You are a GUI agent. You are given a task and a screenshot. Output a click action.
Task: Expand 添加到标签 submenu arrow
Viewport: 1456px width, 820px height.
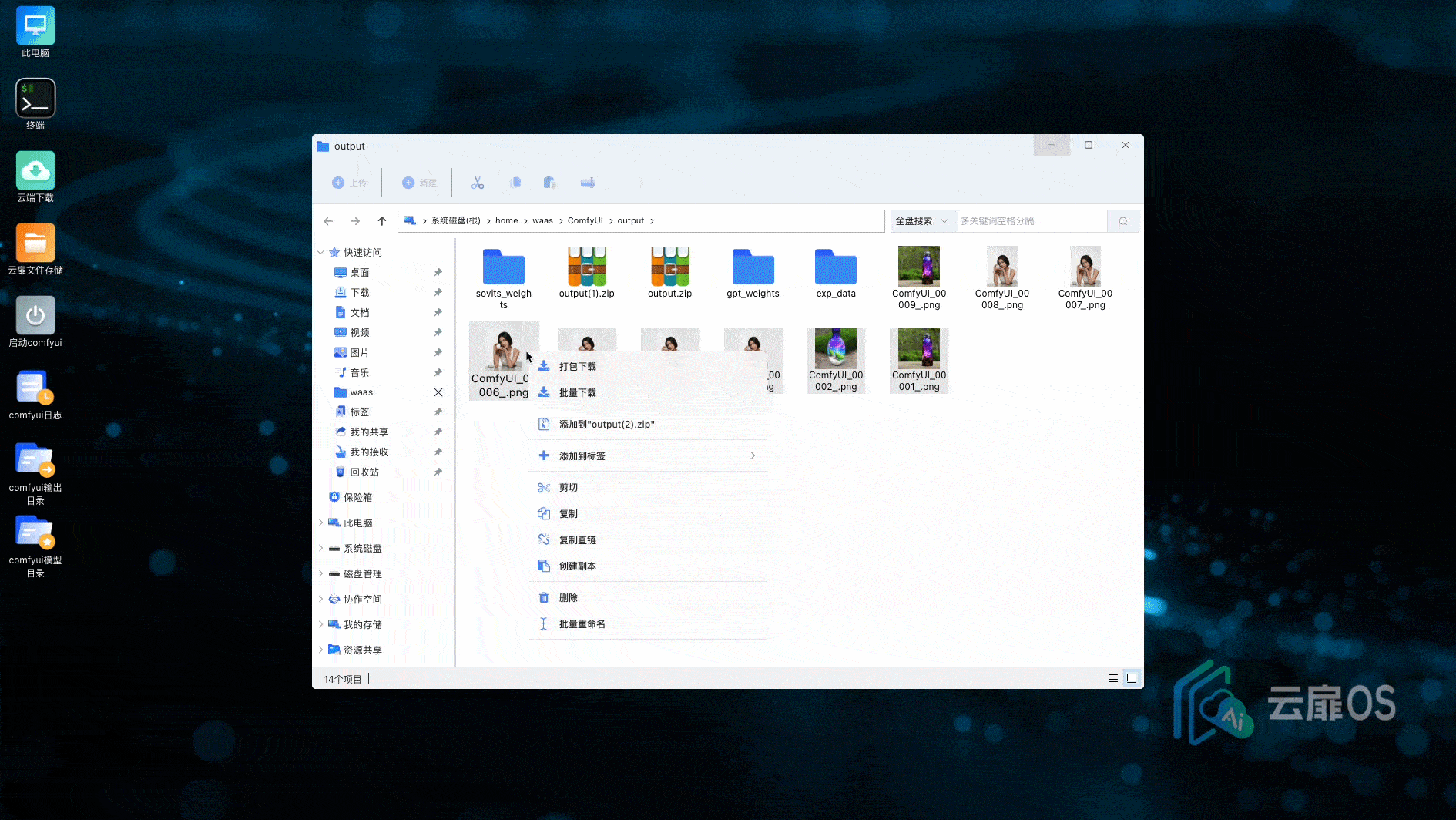point(753,456)
